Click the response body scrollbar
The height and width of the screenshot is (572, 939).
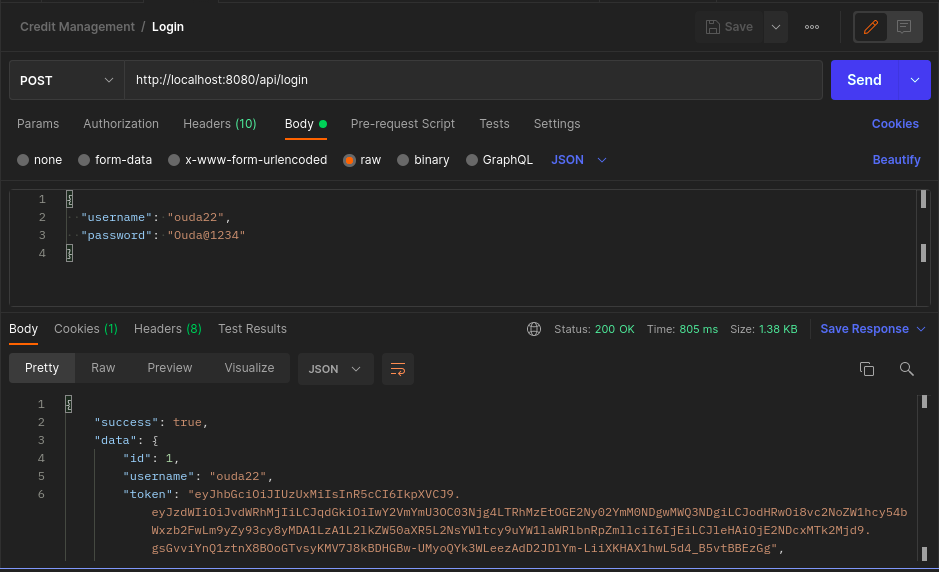point(924,478)
